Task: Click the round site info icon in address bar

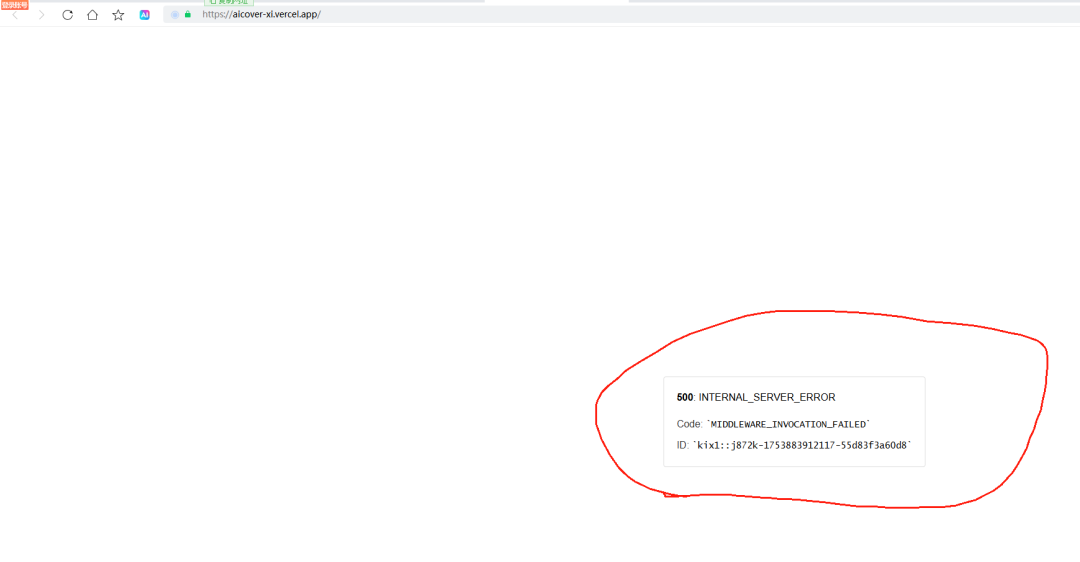Action: click(x=175, y=15)
